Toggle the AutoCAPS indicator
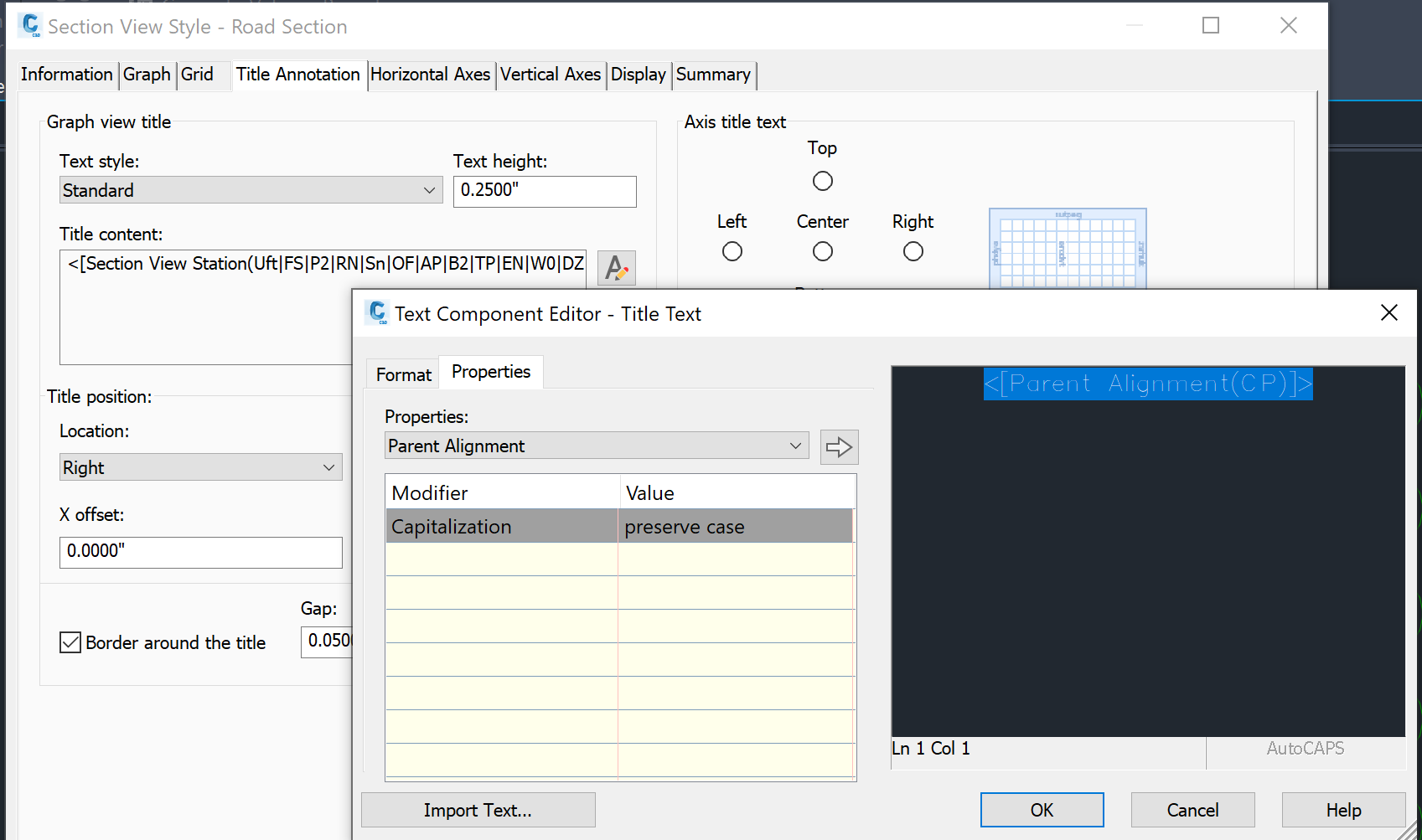This screenshot has width=1422, height=840. (1305, 748)
